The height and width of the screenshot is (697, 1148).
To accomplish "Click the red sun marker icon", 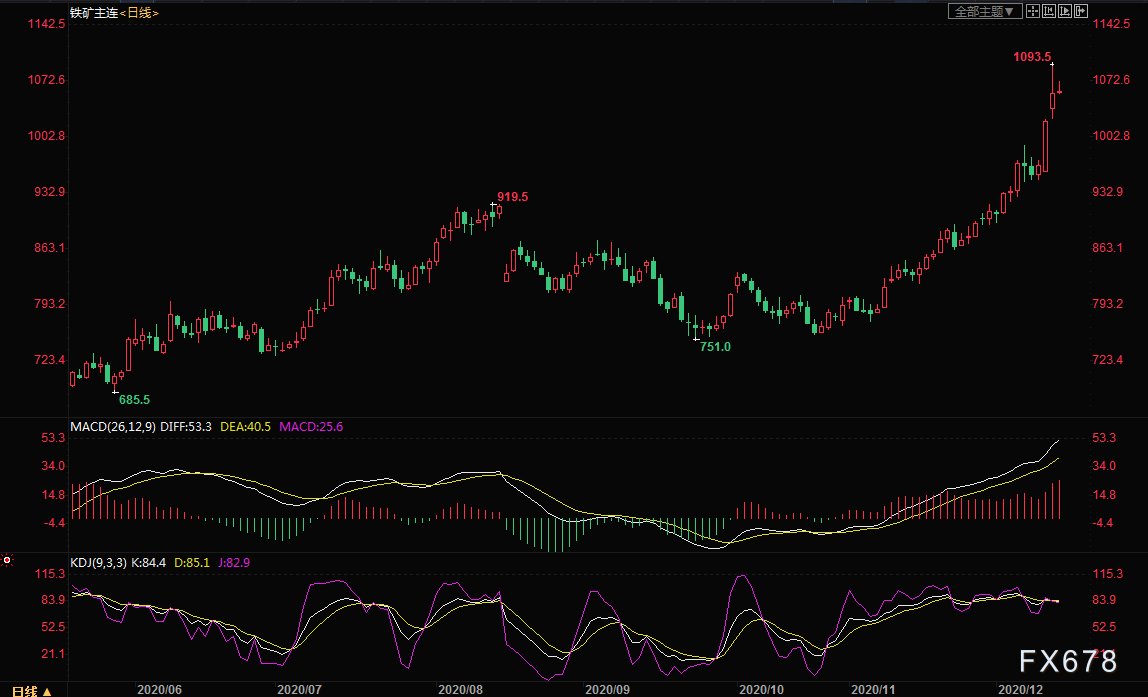I will click(7, 560).
